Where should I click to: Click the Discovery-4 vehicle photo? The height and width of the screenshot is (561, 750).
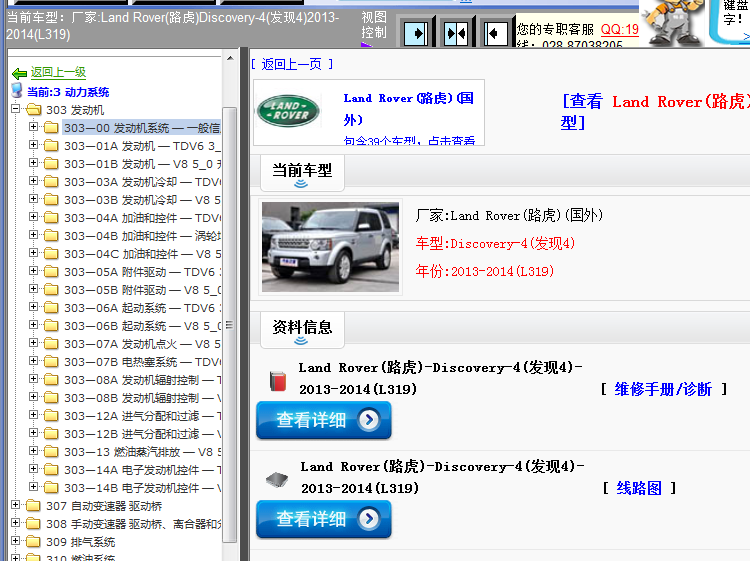(x=330, y=247)
